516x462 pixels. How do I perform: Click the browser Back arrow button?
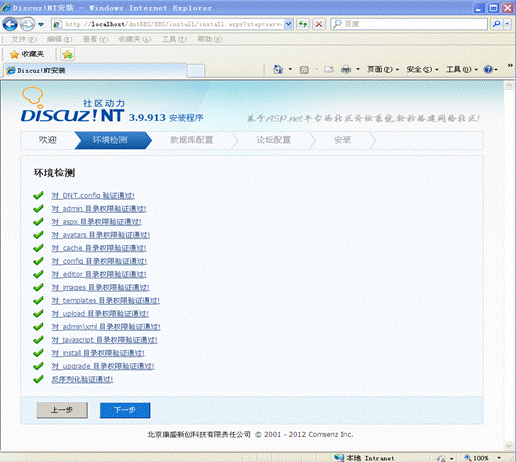click(10, 24)
